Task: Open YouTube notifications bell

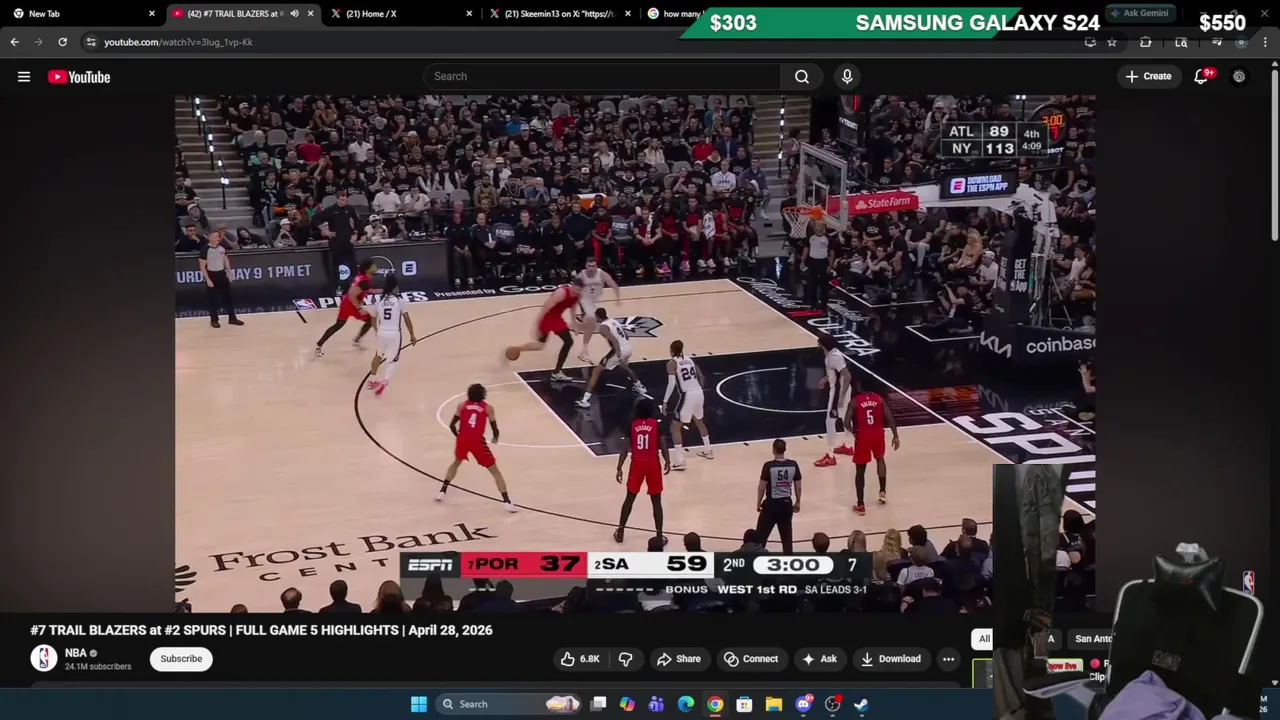Action: (1202, 76)
